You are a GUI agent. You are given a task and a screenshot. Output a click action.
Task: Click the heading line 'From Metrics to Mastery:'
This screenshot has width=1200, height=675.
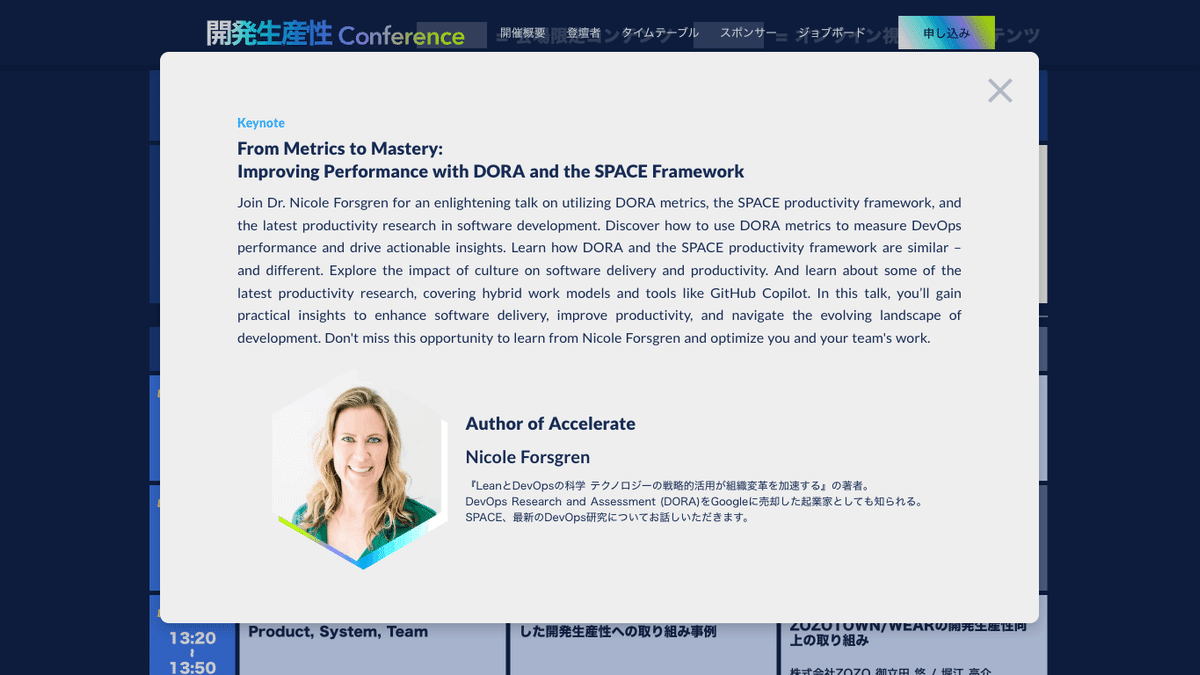click(x=340, y=148)
